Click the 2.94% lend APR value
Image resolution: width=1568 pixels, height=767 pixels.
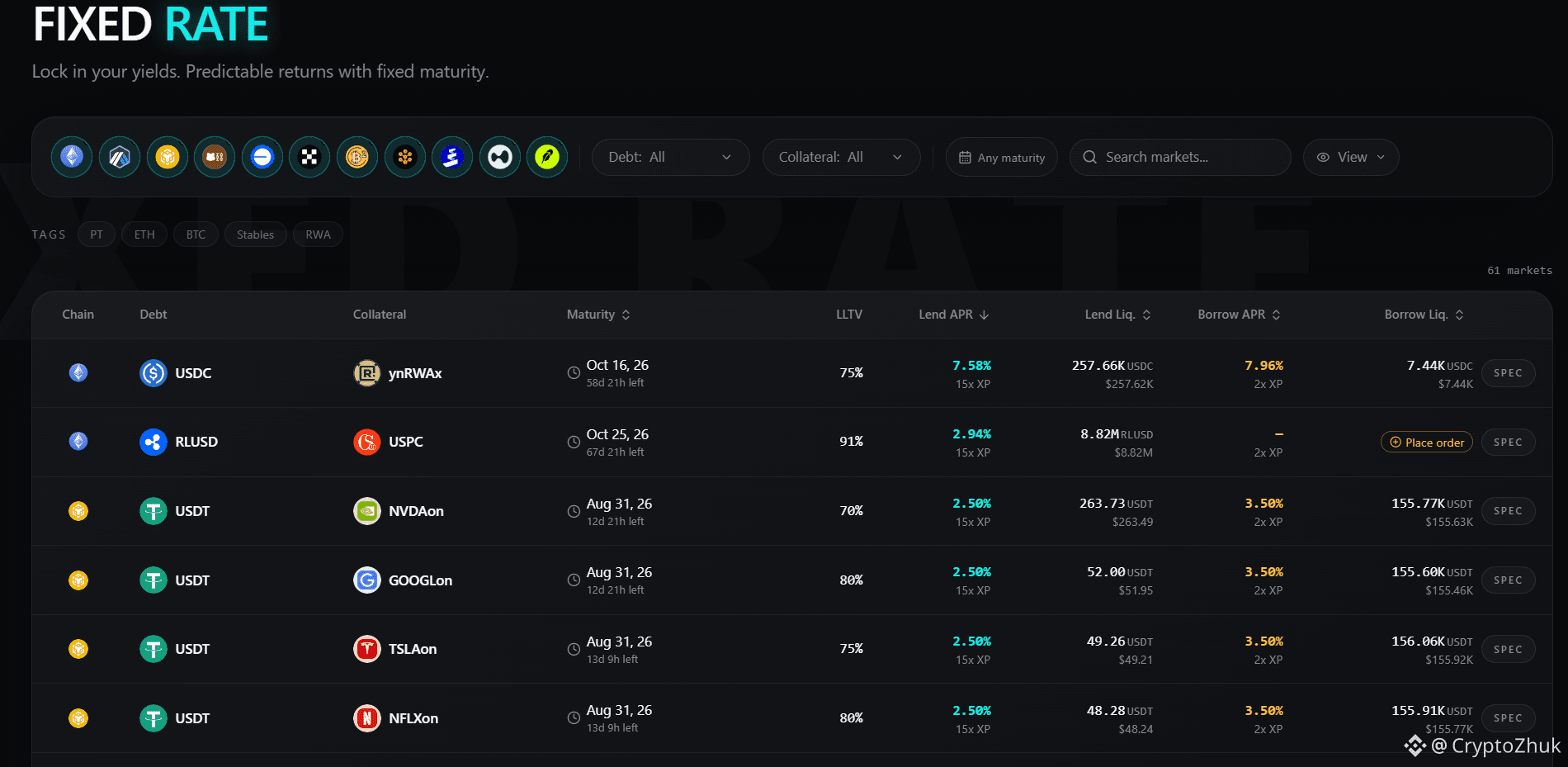pyautogui.click(x=971, y=434)
